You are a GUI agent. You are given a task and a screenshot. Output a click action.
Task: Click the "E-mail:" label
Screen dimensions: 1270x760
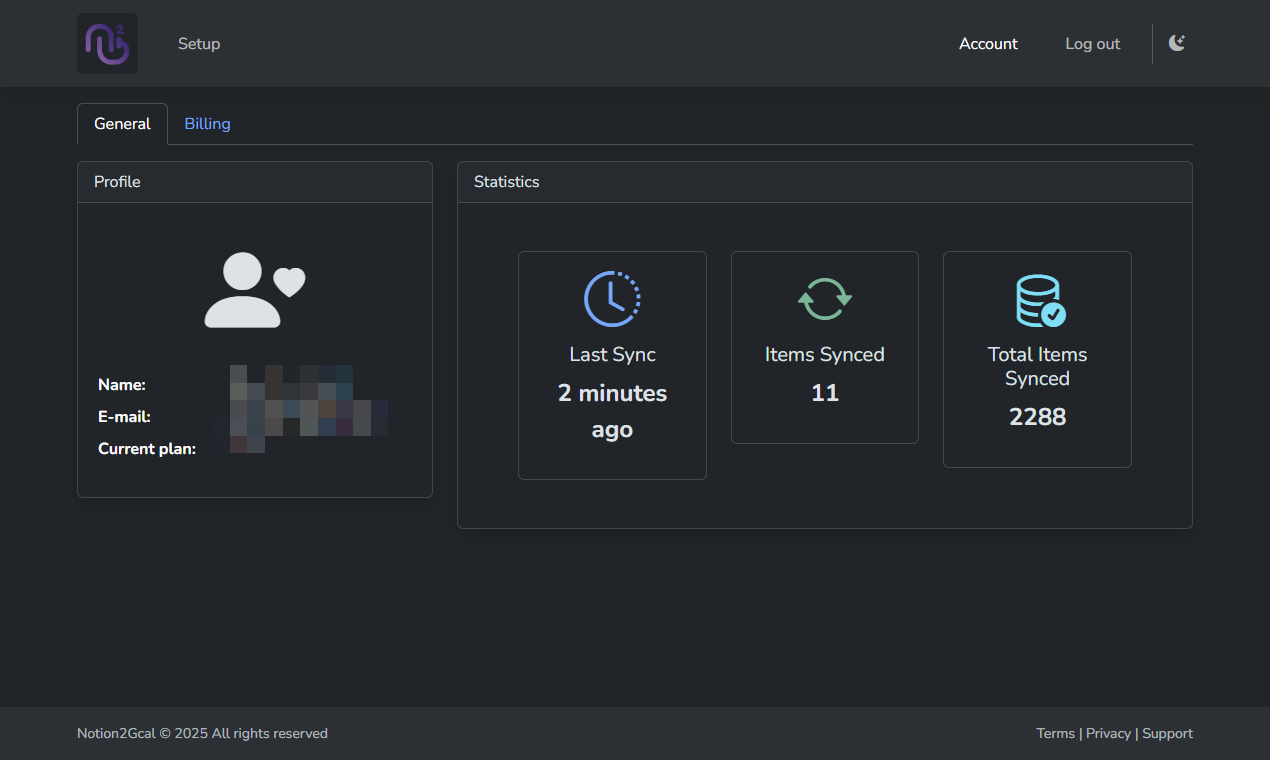click(124, 417)
